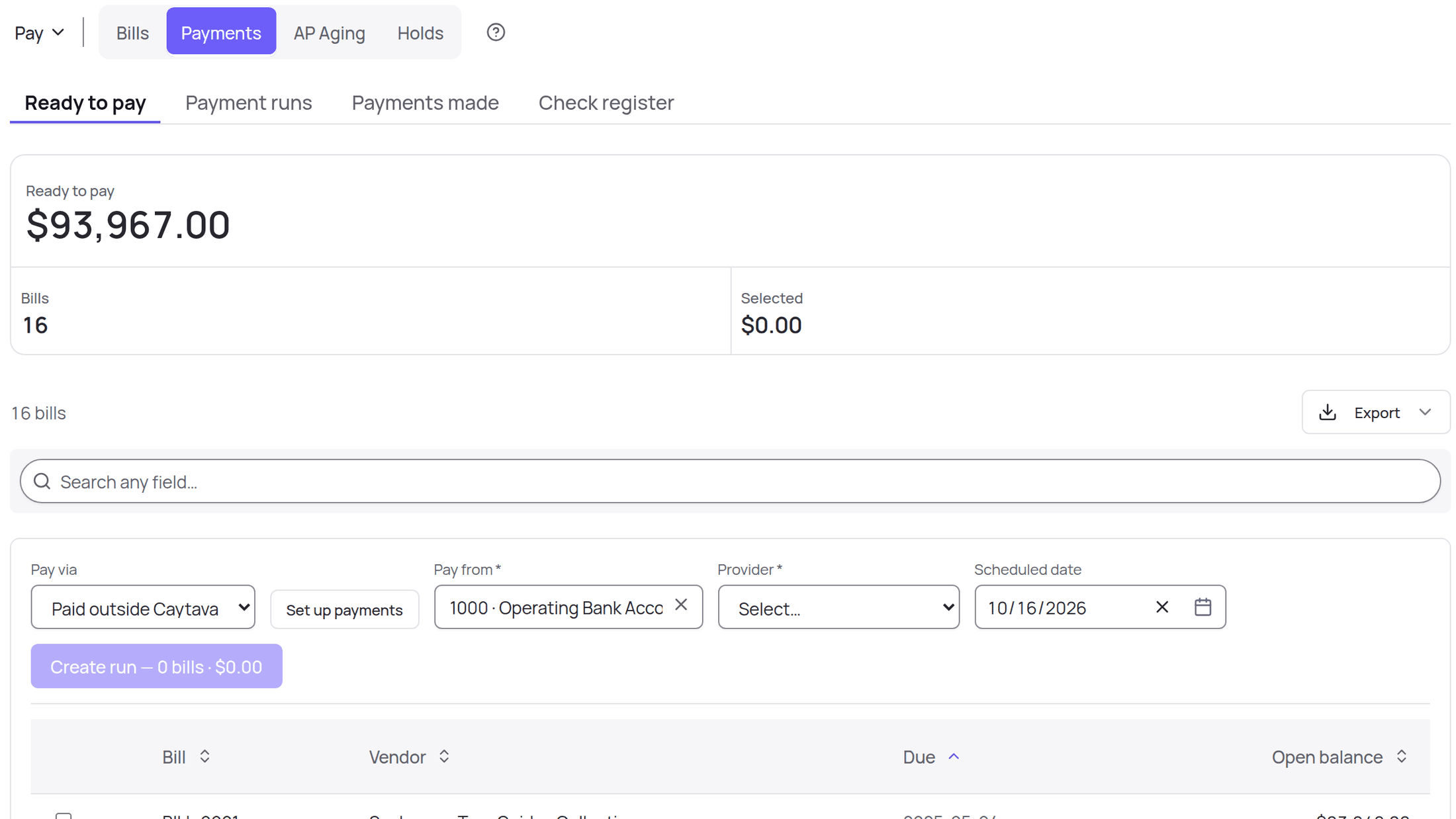Sort by Open balance column arrows

pos(1401,756)
